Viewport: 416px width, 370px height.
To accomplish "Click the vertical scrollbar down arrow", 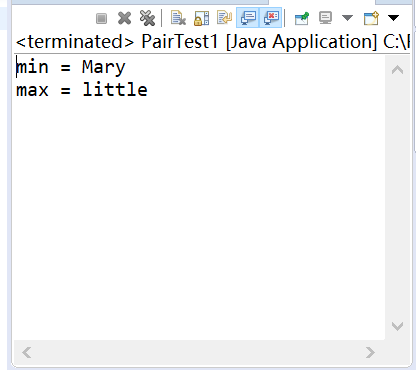I will [x=397, y=326].
